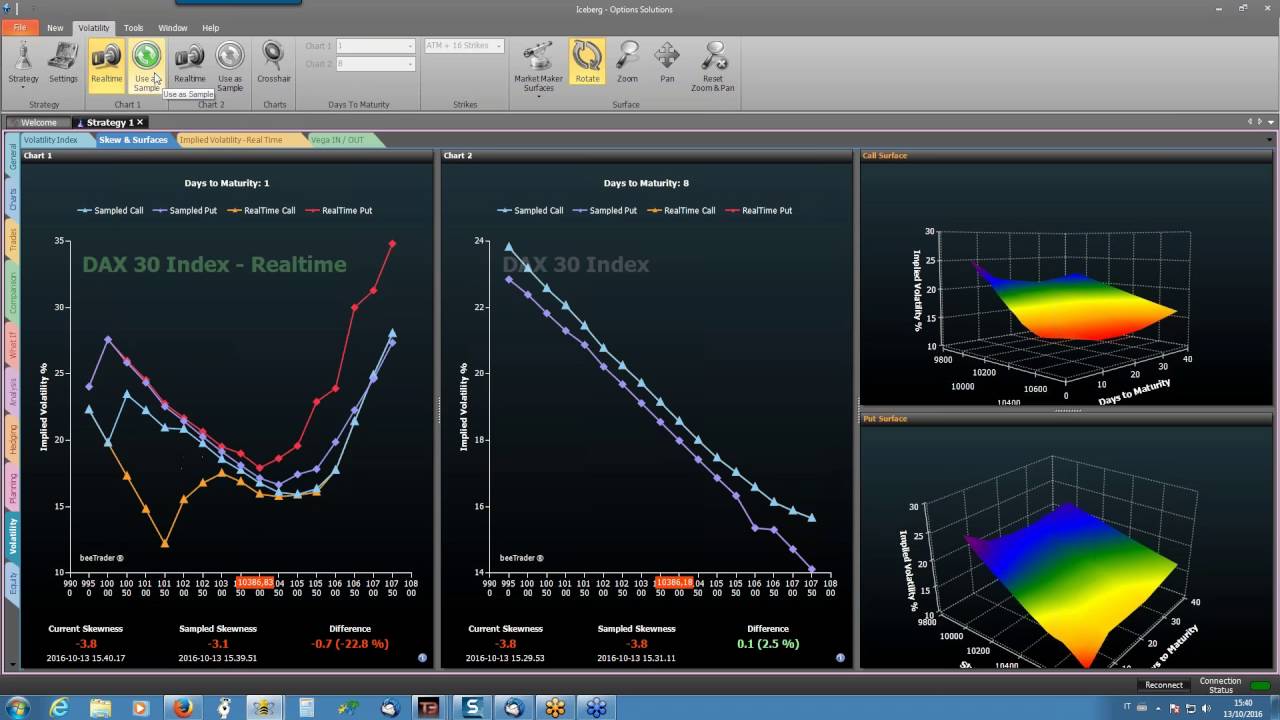Open the Vega IN / OUT tab

337,140
